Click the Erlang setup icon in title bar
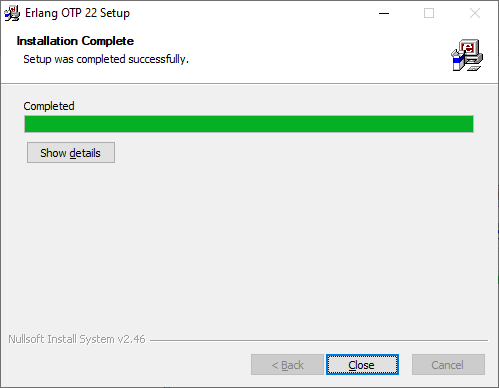Image resolution: width=499 pixels, height=388 pixels. click(12, 13)
